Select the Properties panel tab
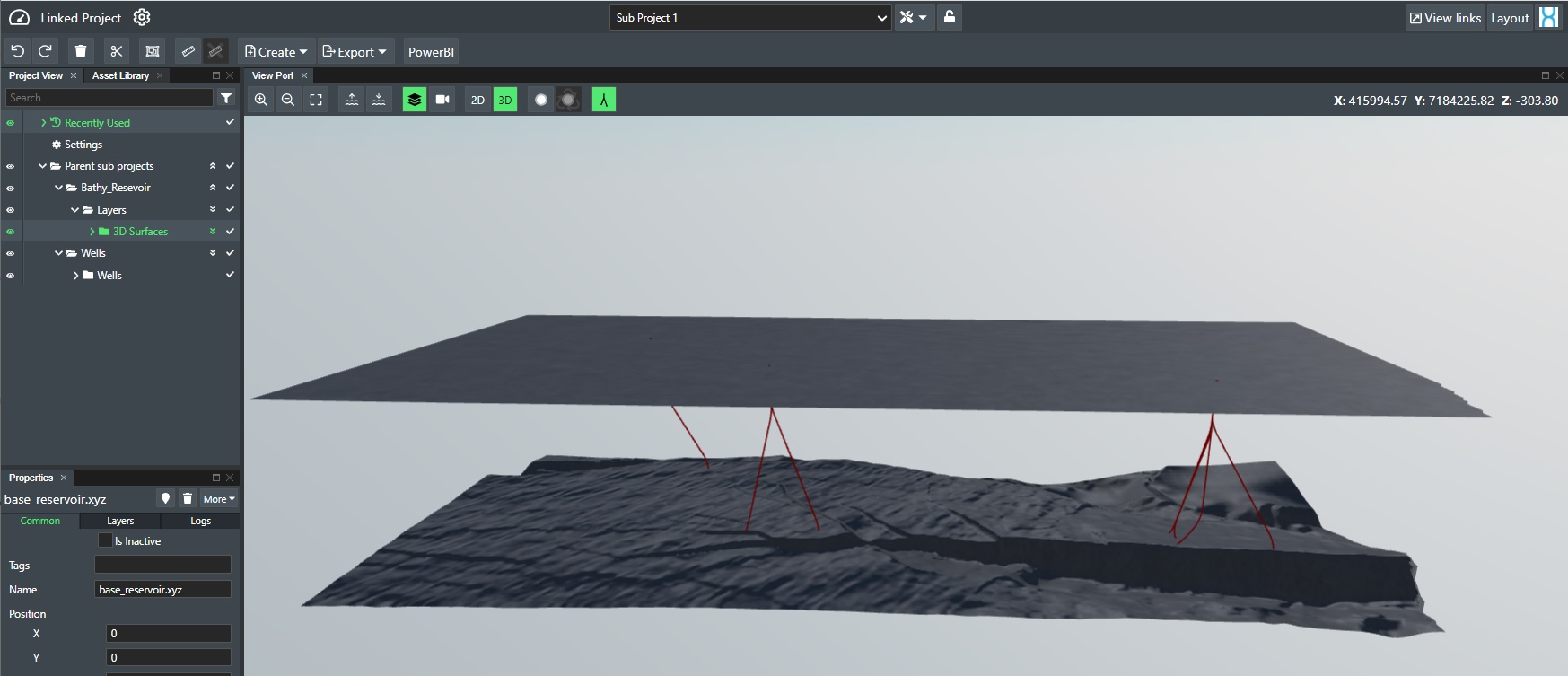Viewport: 1568px width, 676px height. tap(31, 478)
